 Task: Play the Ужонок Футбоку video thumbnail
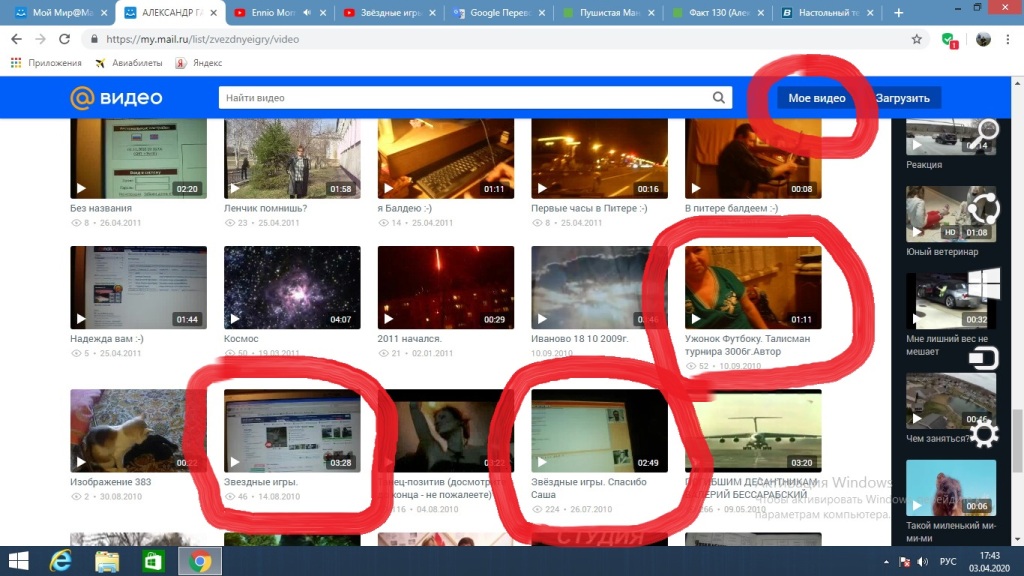click(x=753, y=287)
